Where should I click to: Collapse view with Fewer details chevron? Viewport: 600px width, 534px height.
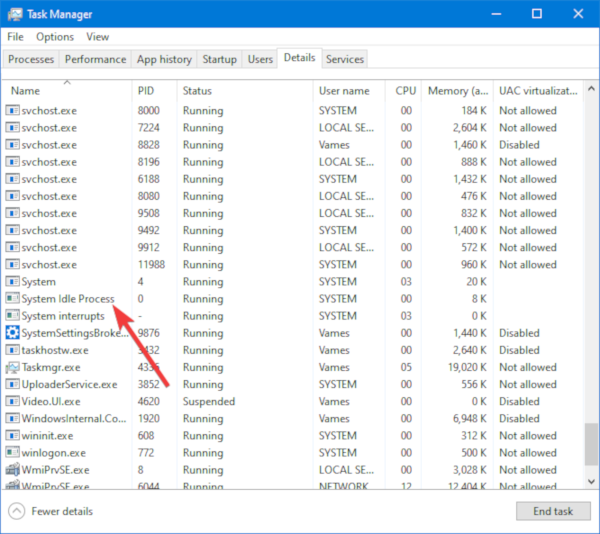pos(16,511)
